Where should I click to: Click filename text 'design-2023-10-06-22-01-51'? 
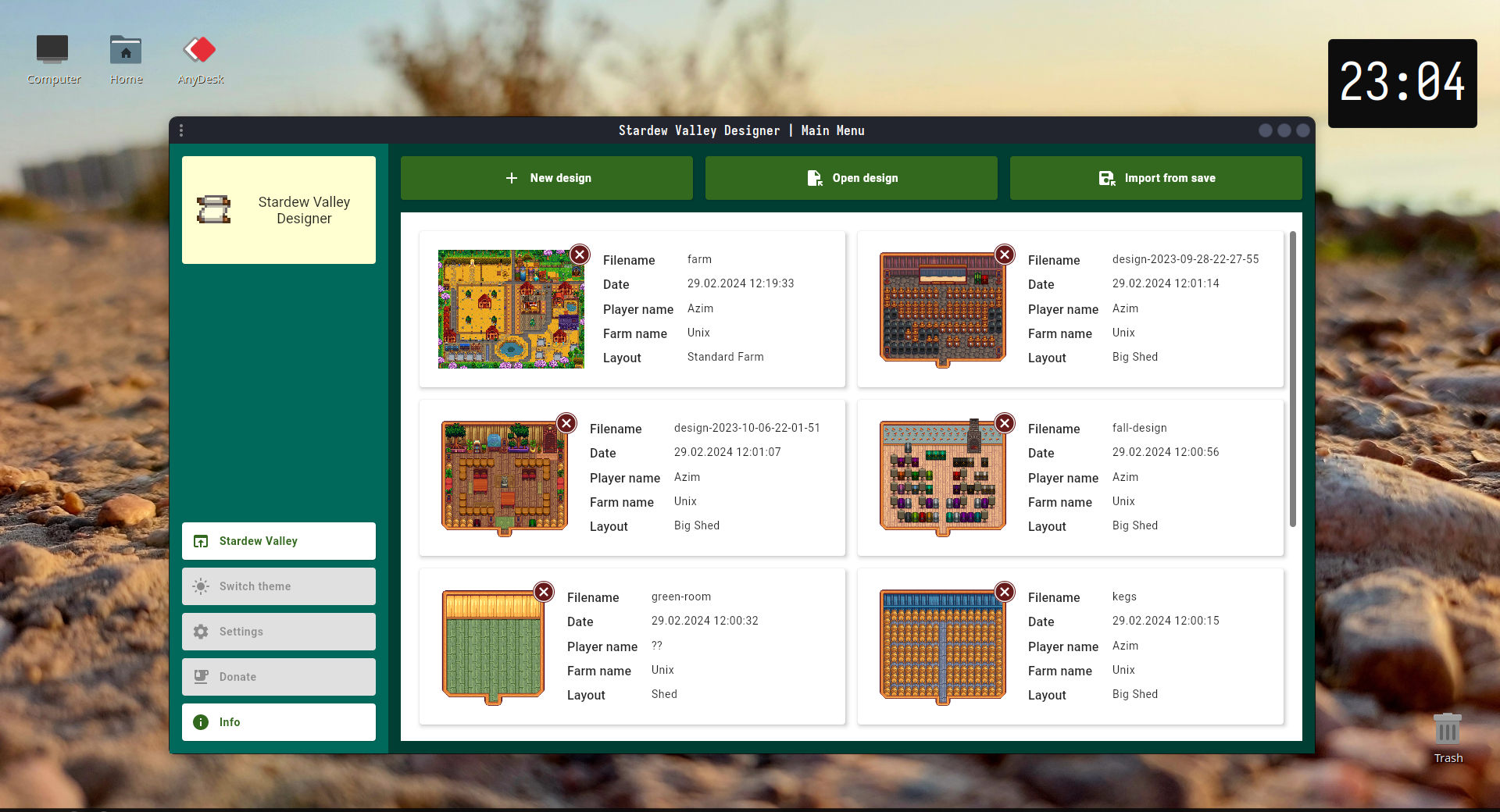tap(748, 428)
